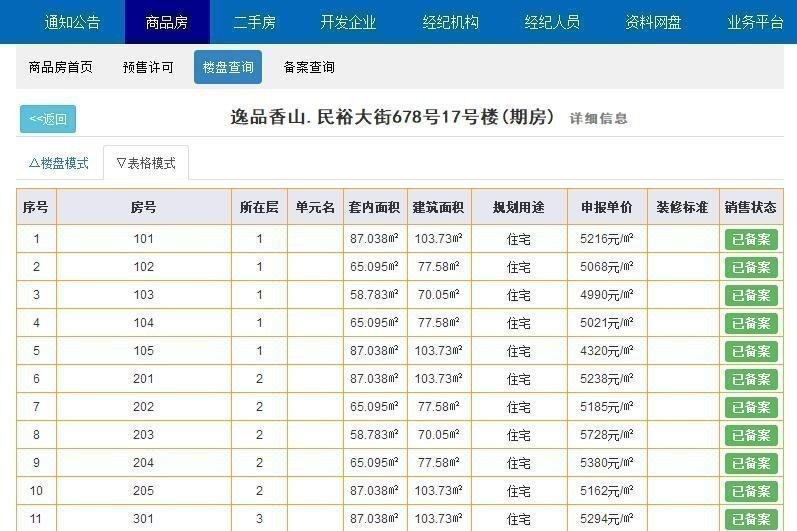
Task: Select room number 103 cell
Action: pyautogui.click(x=143, y=295)
